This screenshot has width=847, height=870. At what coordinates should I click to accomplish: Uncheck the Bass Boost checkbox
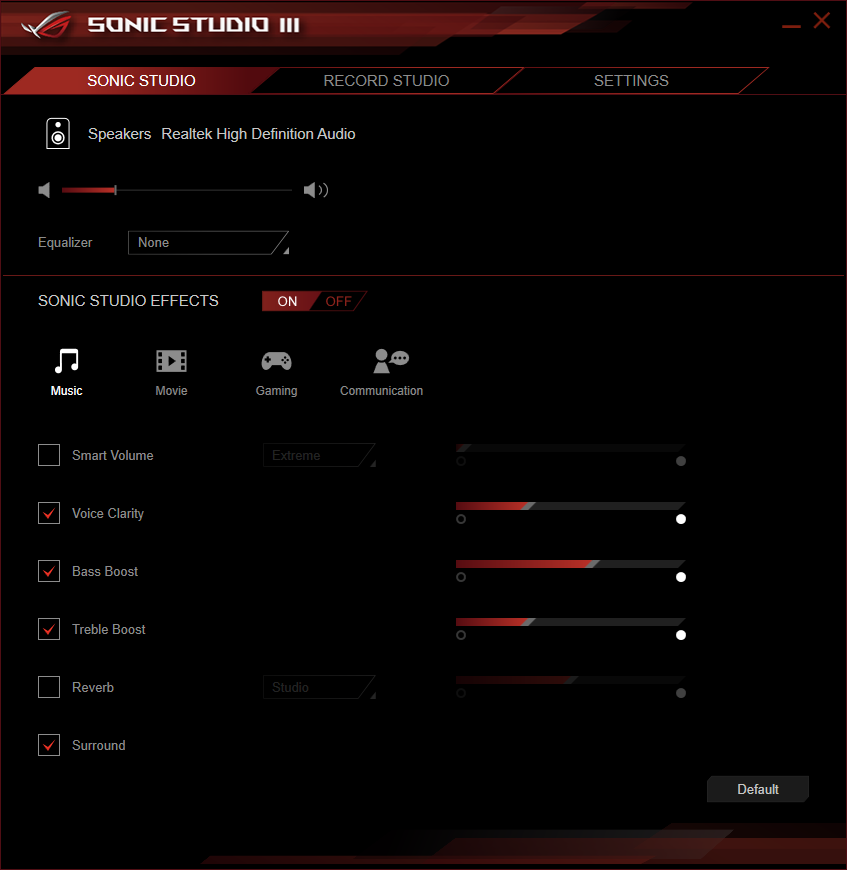49,571
